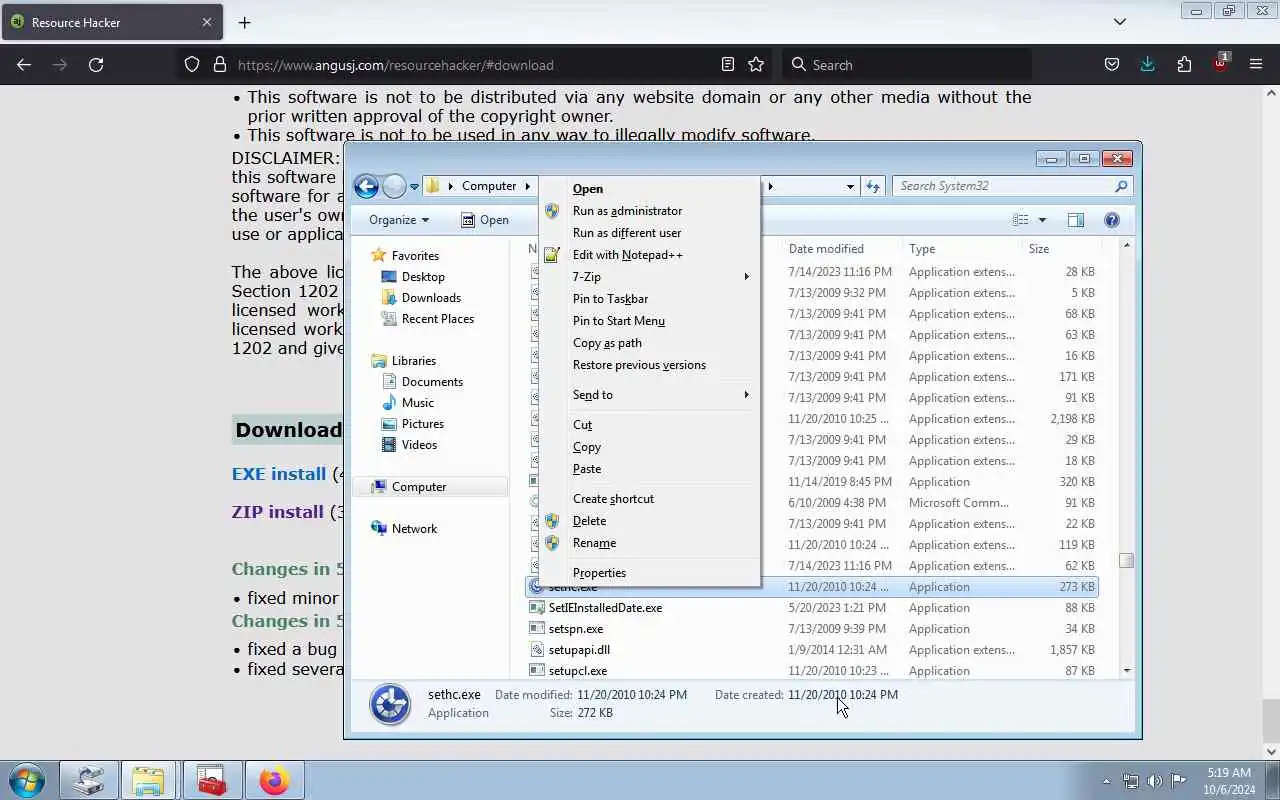The image size is (1280, 800).
Task: Select Cut from context menu
Action: 650,425
